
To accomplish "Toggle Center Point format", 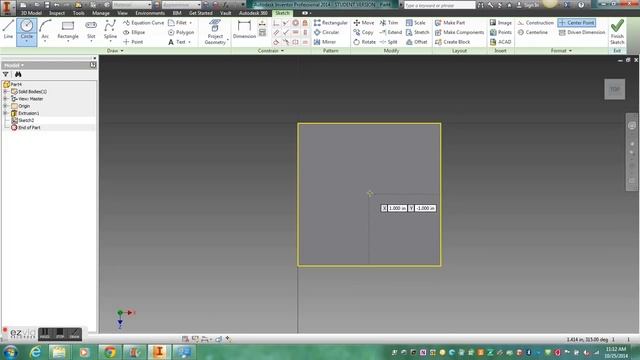I will [x=576, y=23].
